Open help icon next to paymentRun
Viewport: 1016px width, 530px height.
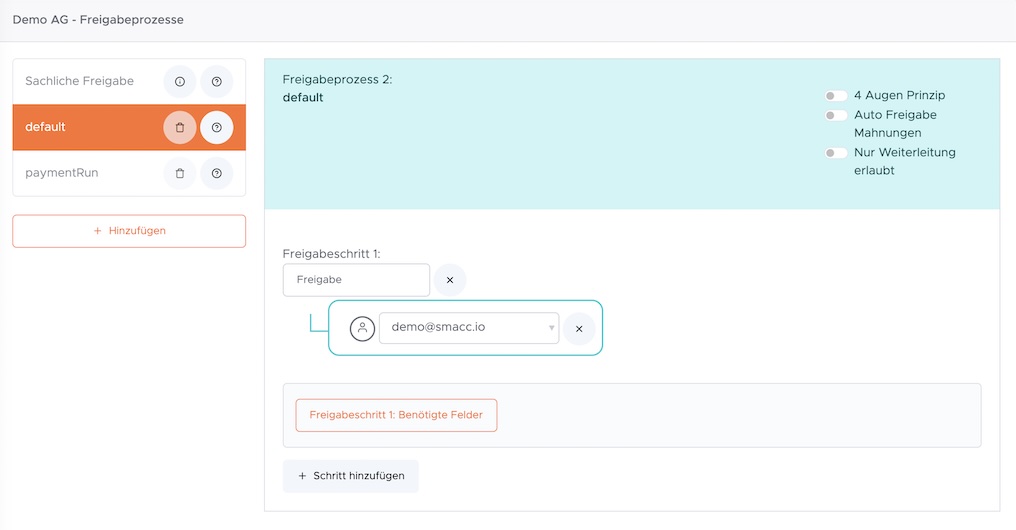pos(216,173)
